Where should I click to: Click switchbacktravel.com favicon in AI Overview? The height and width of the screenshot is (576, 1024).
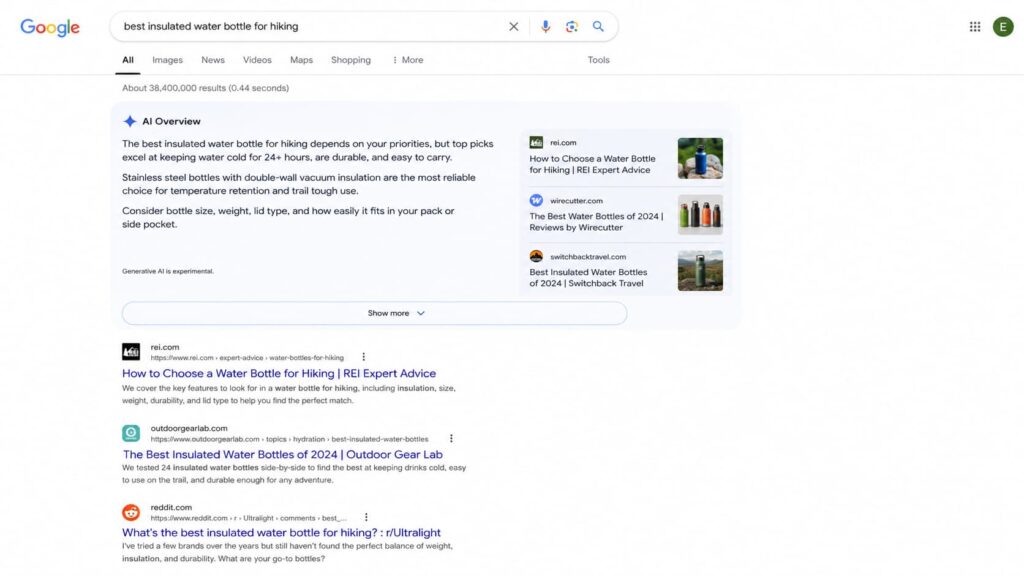click(536, 257)
